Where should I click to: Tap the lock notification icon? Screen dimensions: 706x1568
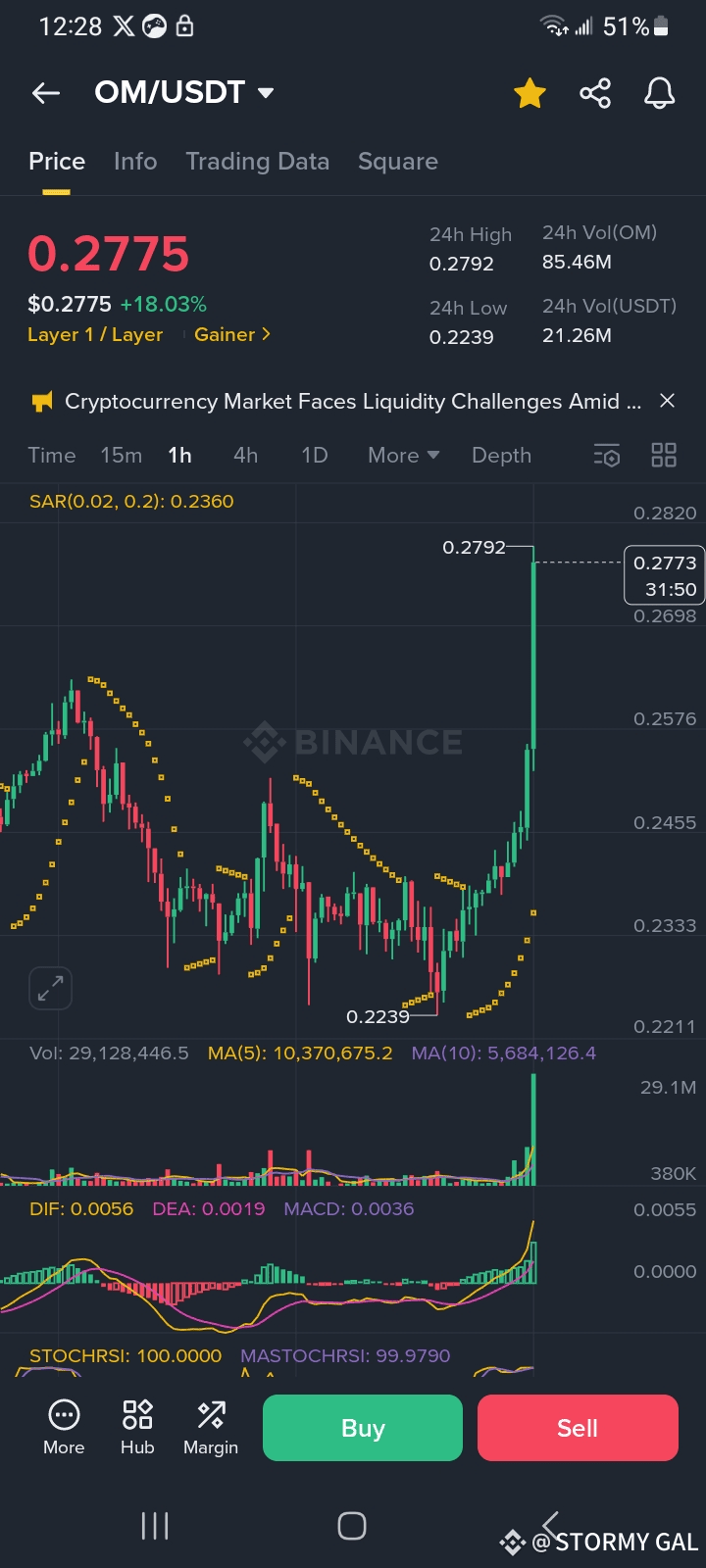184,26
